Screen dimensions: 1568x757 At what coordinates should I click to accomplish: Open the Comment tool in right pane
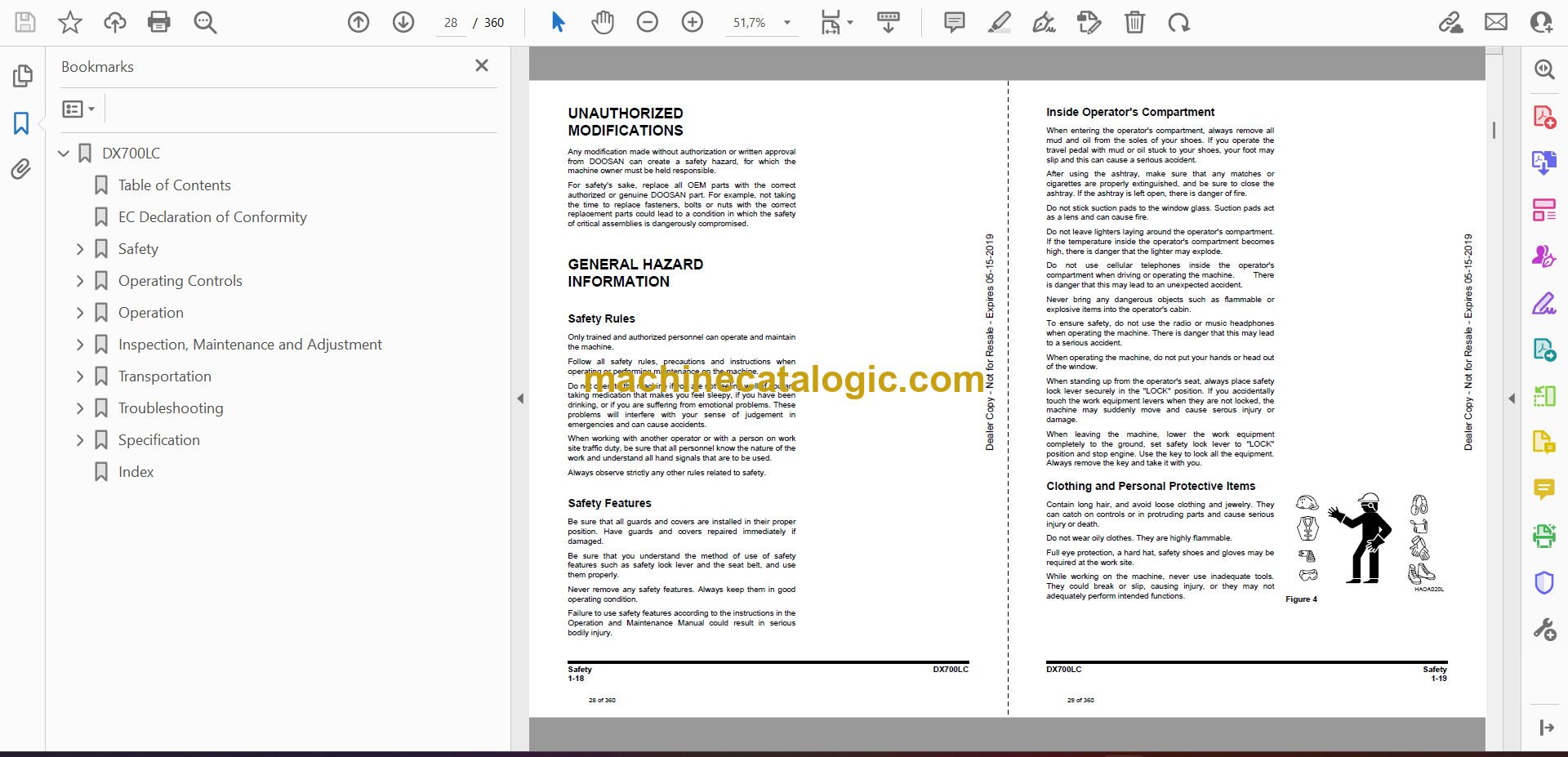tap(1543, 489)
